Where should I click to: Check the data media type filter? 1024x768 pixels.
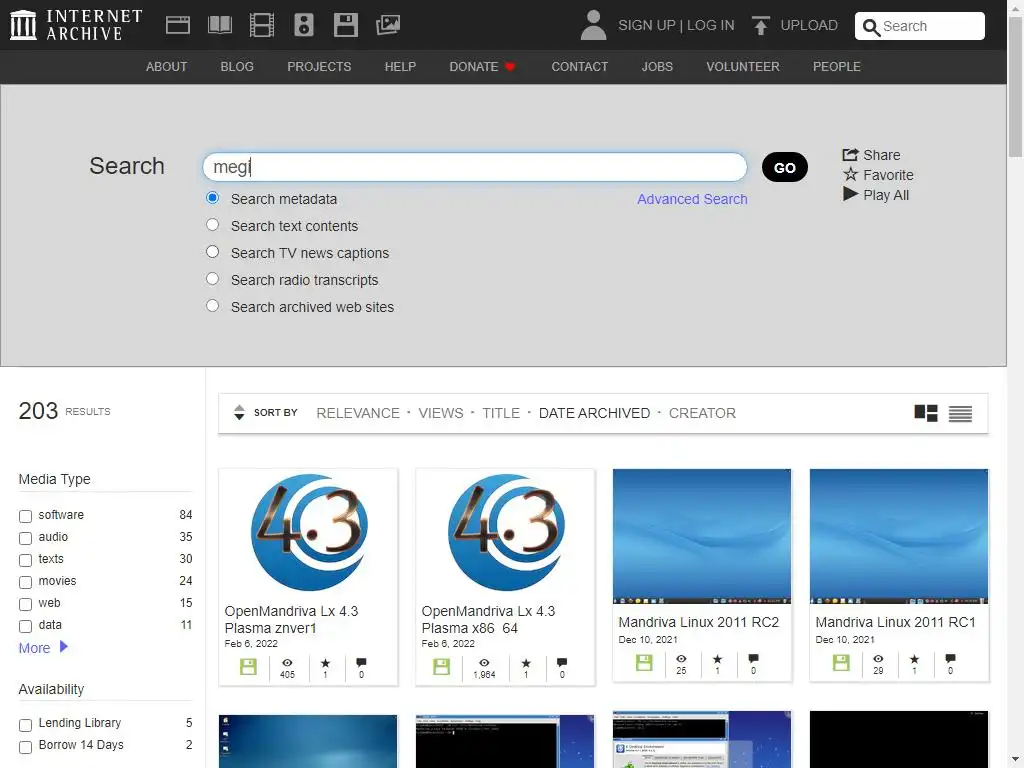[25, 626]
